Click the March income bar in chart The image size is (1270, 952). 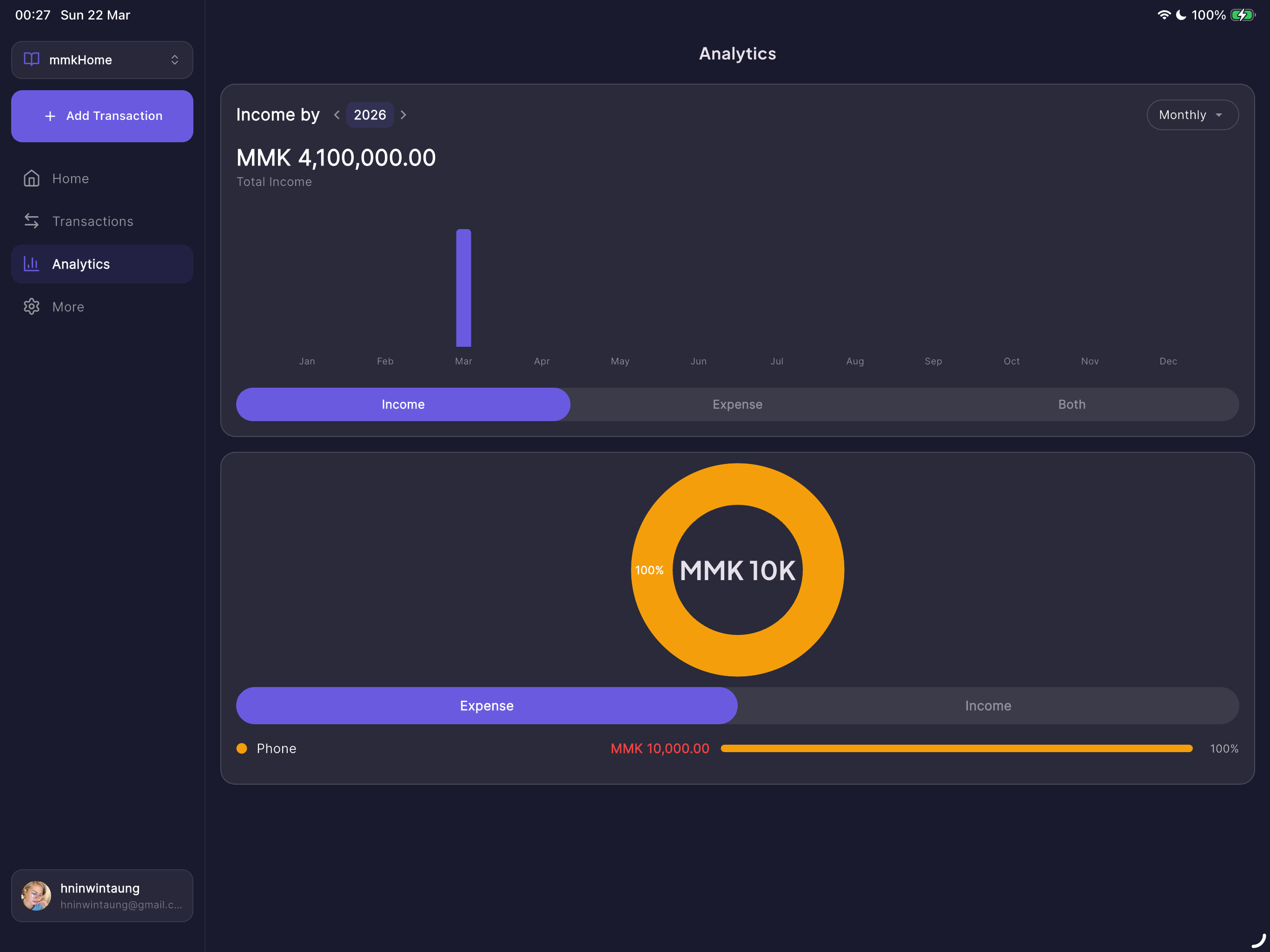463,288
